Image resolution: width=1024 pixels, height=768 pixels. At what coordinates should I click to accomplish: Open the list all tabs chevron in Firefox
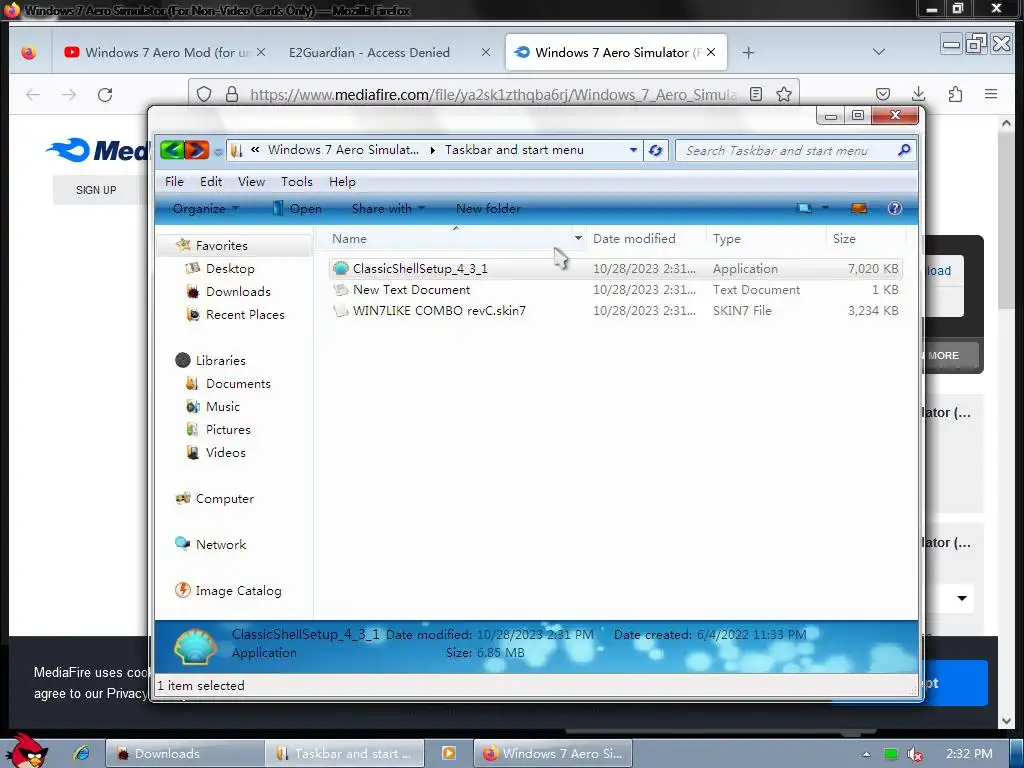[x=879, y=52]
